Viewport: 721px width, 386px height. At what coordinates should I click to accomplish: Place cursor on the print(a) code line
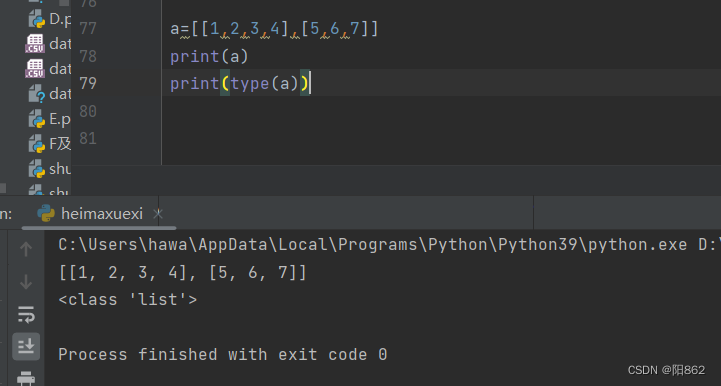pyautogui.click(x=209, y=56)
